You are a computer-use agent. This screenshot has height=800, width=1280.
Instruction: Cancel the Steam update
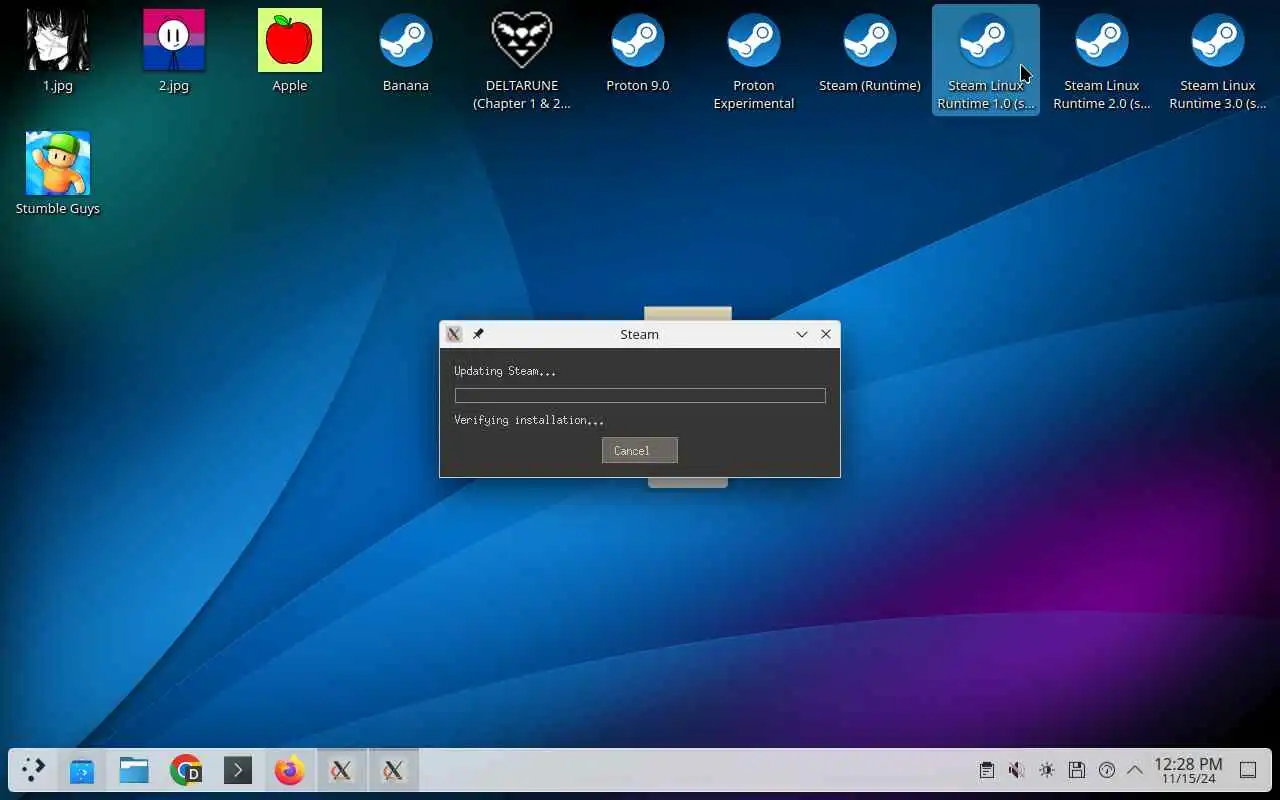coord(640,450)
